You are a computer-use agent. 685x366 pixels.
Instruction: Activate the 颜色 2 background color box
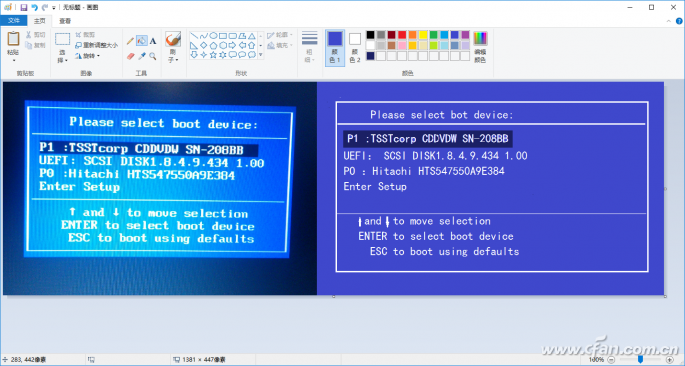tap(355, 48)
